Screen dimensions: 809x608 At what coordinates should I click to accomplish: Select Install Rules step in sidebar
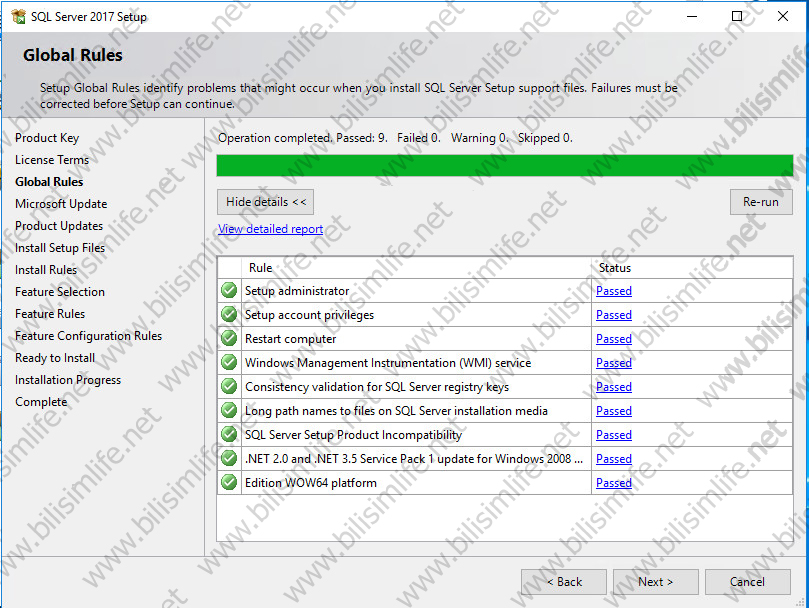coord(46,269)
